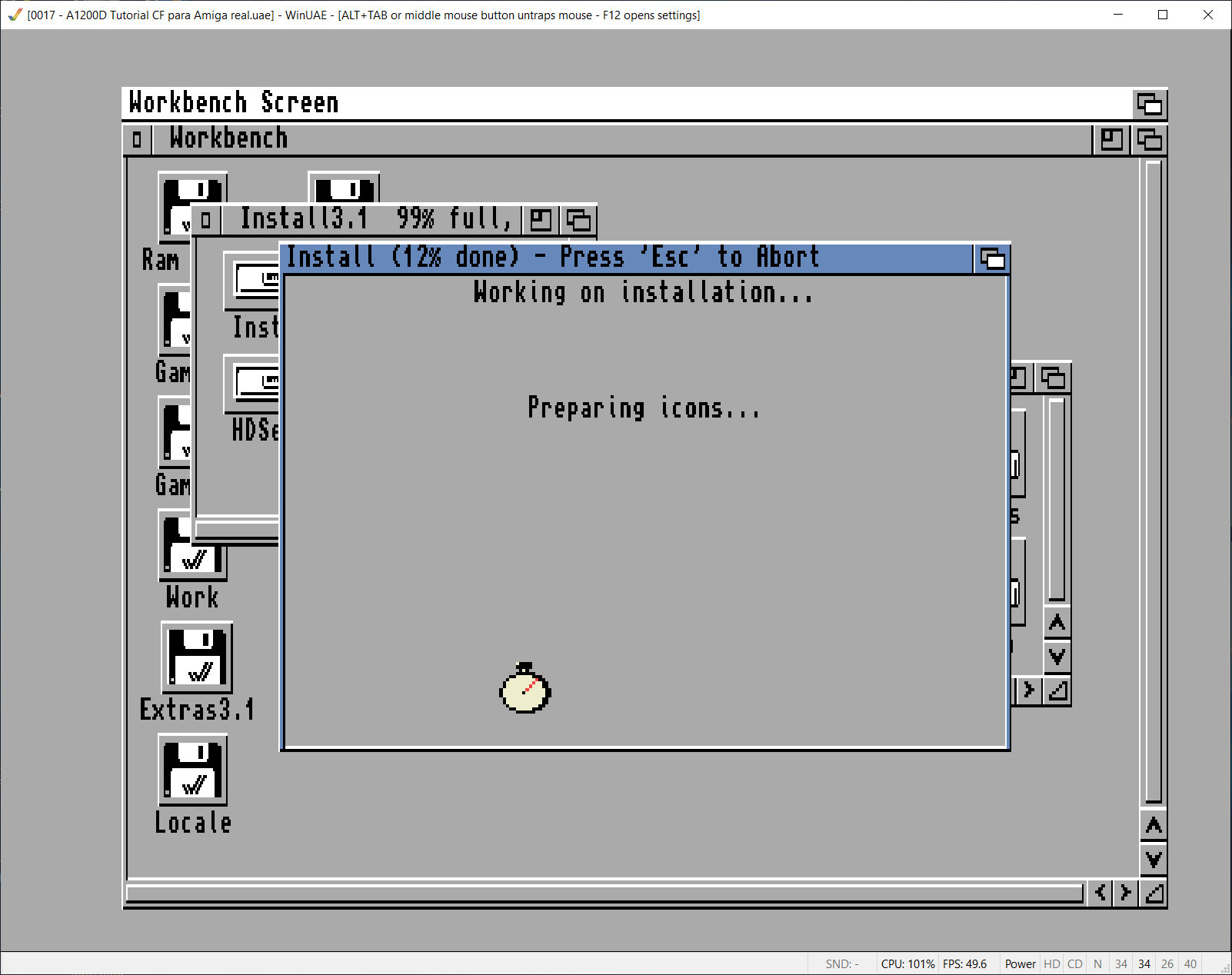1232x975 pixels.
Task: Click the Power indicator in WinUAE status bar
Action: click(1020, 963)
